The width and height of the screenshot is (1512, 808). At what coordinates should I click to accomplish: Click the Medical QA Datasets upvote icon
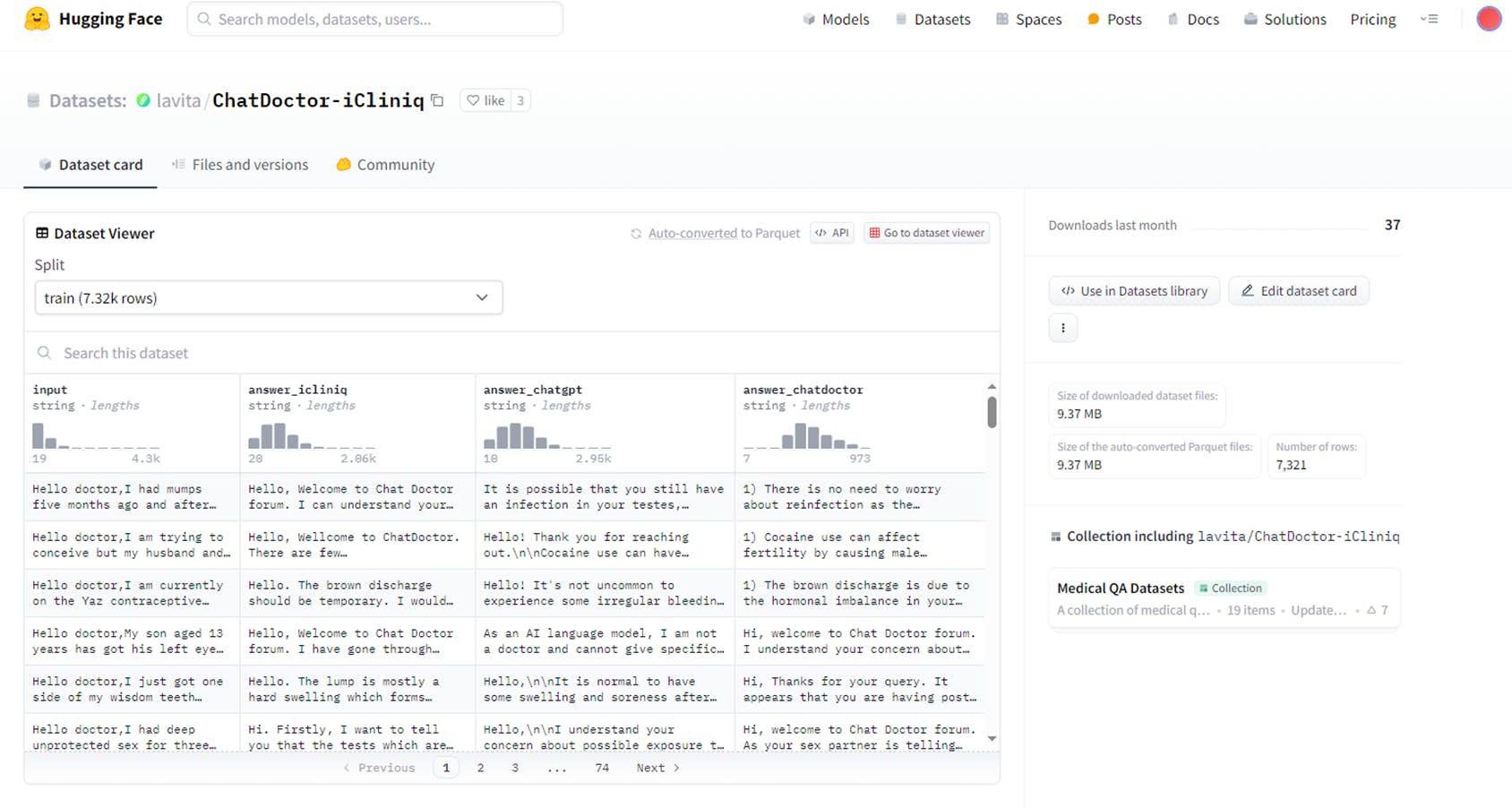(x=1371, y=610)
